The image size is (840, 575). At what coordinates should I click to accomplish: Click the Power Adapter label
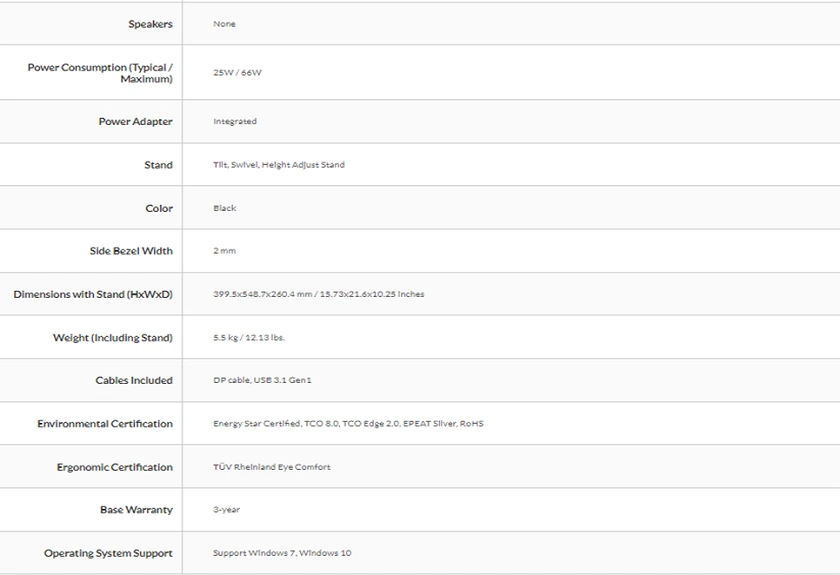coord(136,122)
